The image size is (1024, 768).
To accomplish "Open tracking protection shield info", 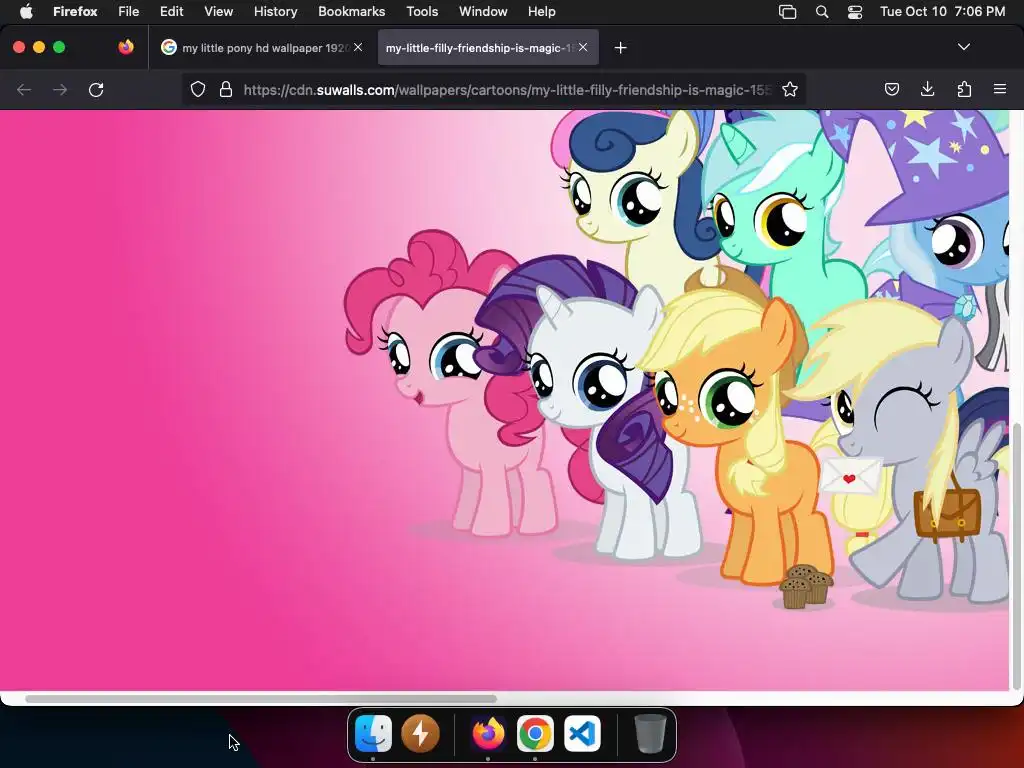I will pos(198,89).
